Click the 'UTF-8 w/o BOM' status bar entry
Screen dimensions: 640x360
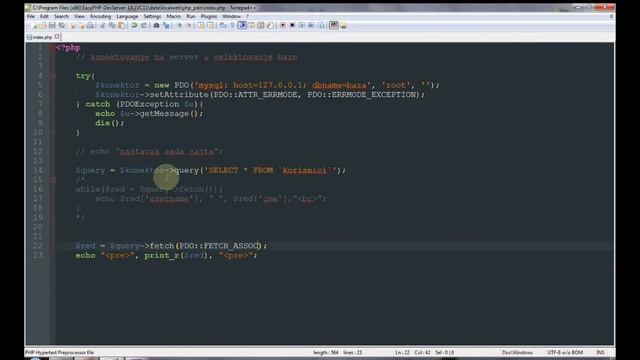(565, 352)
